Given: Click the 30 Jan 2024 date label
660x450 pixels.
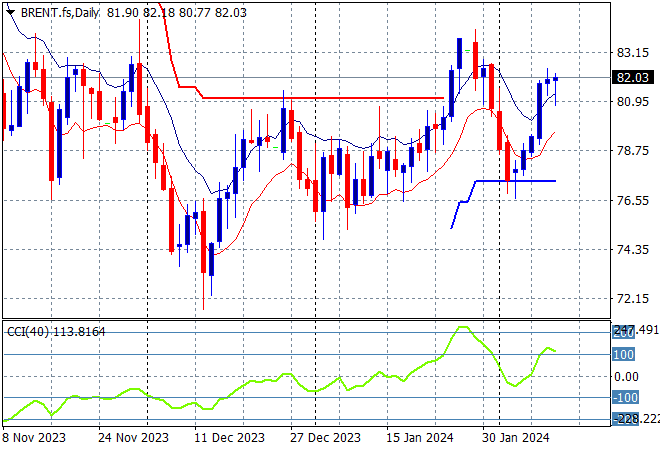Looking at the screenshot, I should pos(516,438).
